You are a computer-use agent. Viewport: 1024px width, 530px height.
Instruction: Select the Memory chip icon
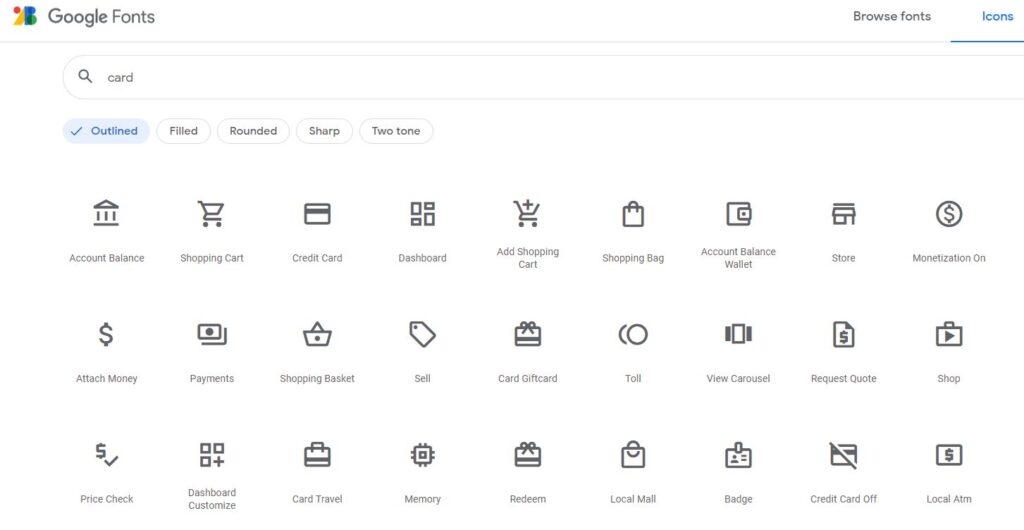pos(423,454)
